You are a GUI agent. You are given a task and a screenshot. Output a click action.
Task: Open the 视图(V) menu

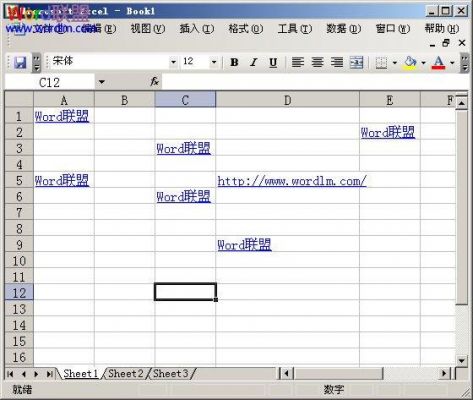coord(147,29)
